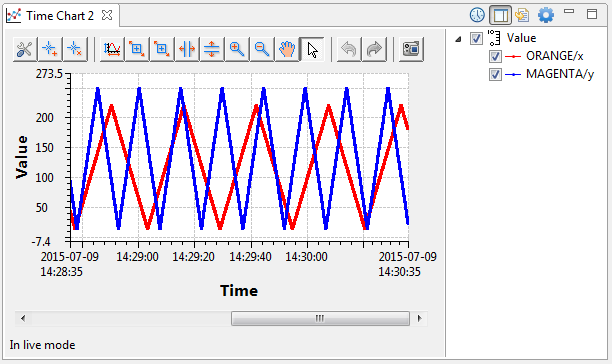Click the 50 value axis label

[x=42, y=208]
